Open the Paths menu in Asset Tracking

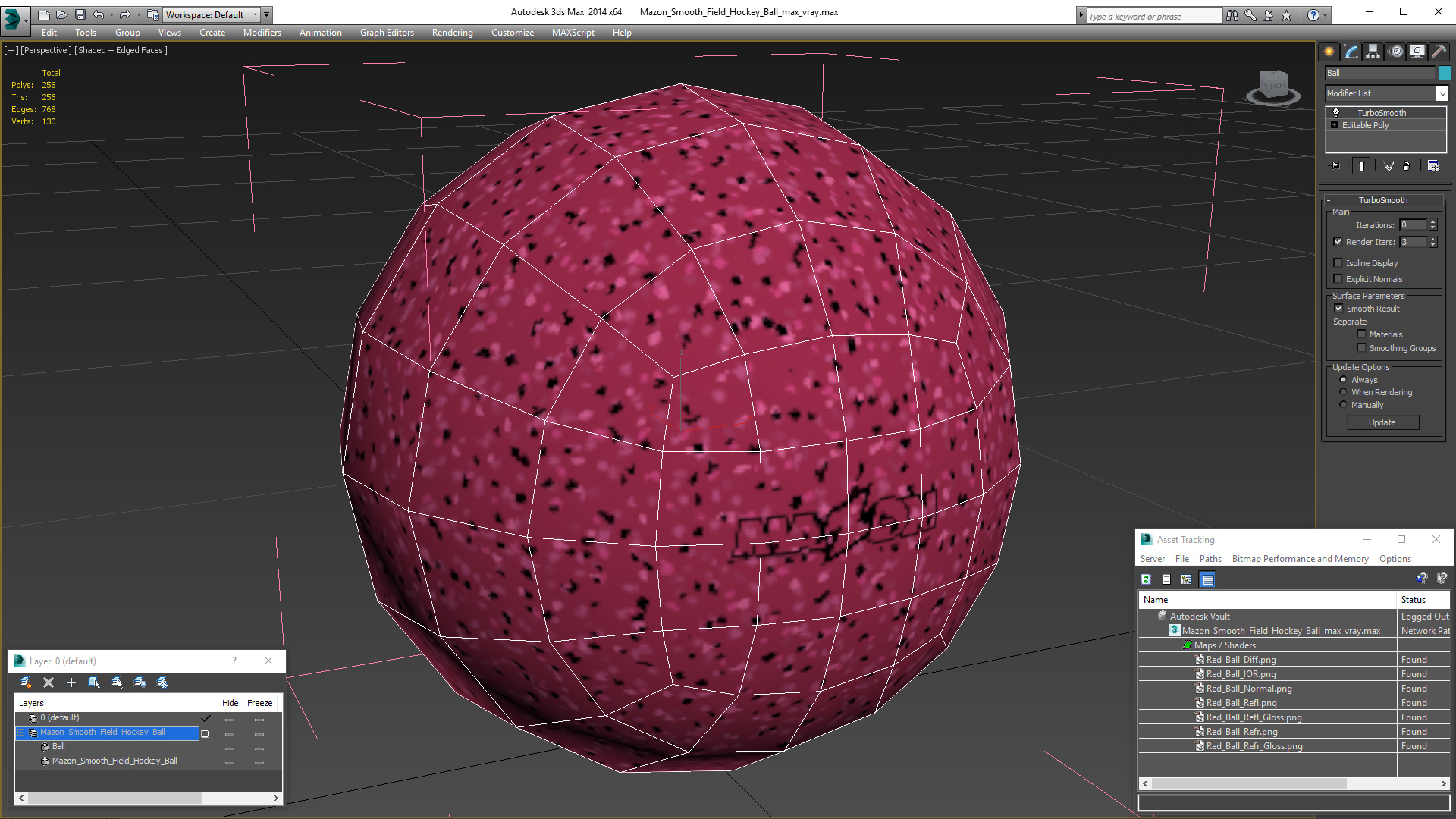[1210, 559]
